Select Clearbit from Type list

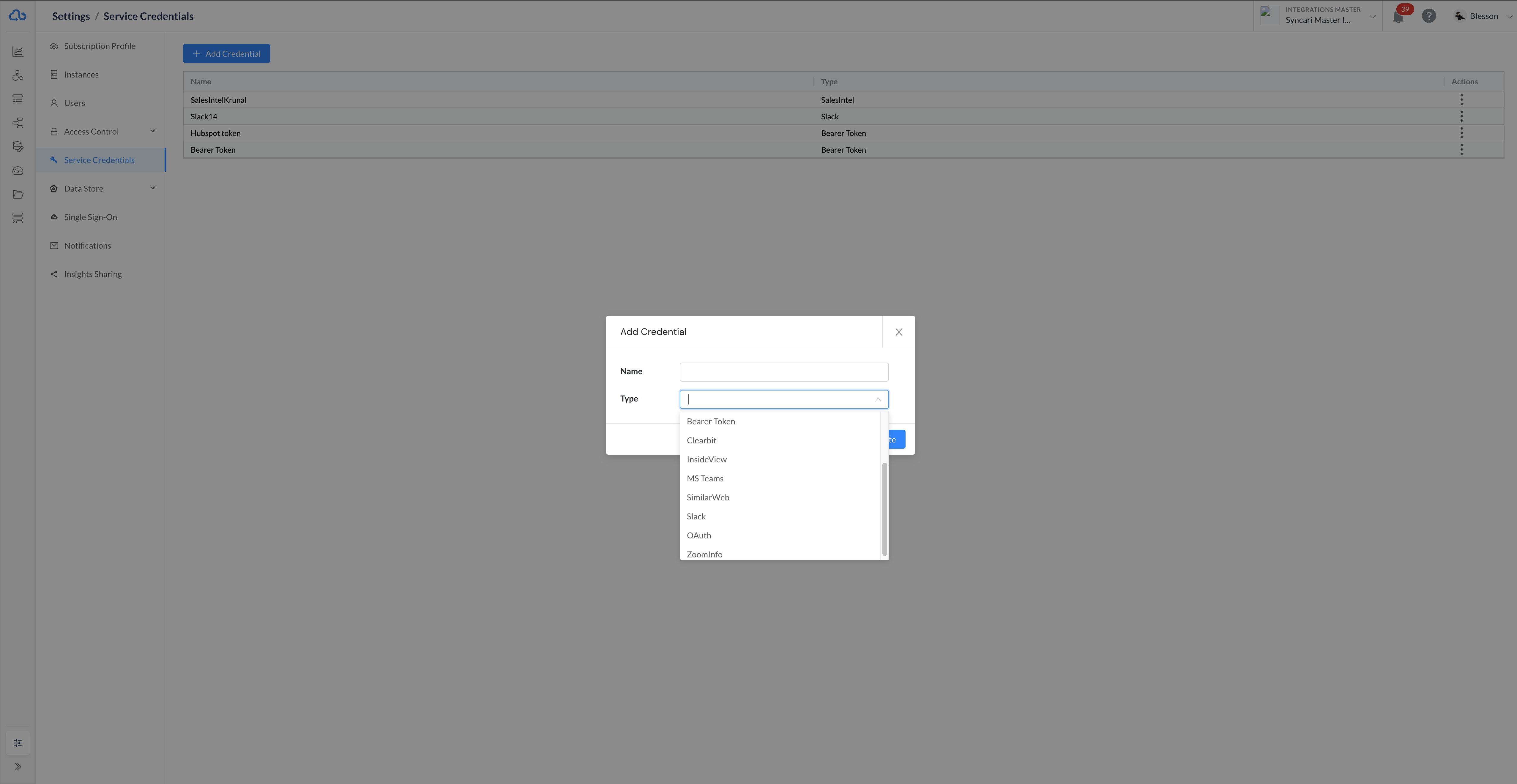pos(780,440)
